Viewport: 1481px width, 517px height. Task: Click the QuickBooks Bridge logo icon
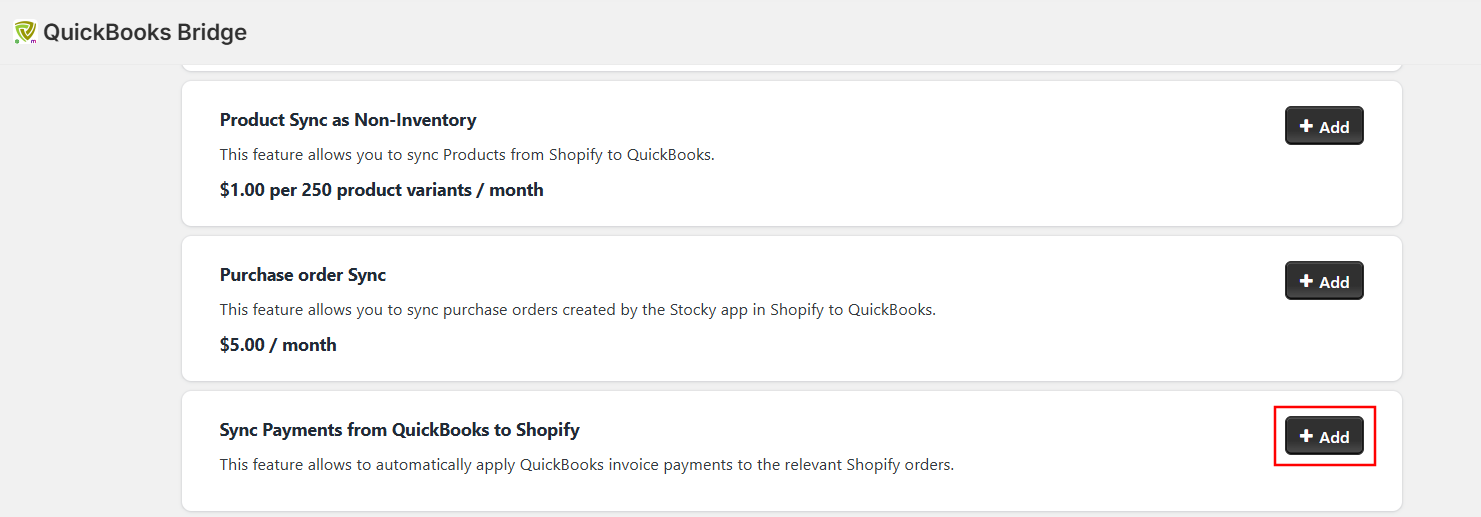[25, 33]
